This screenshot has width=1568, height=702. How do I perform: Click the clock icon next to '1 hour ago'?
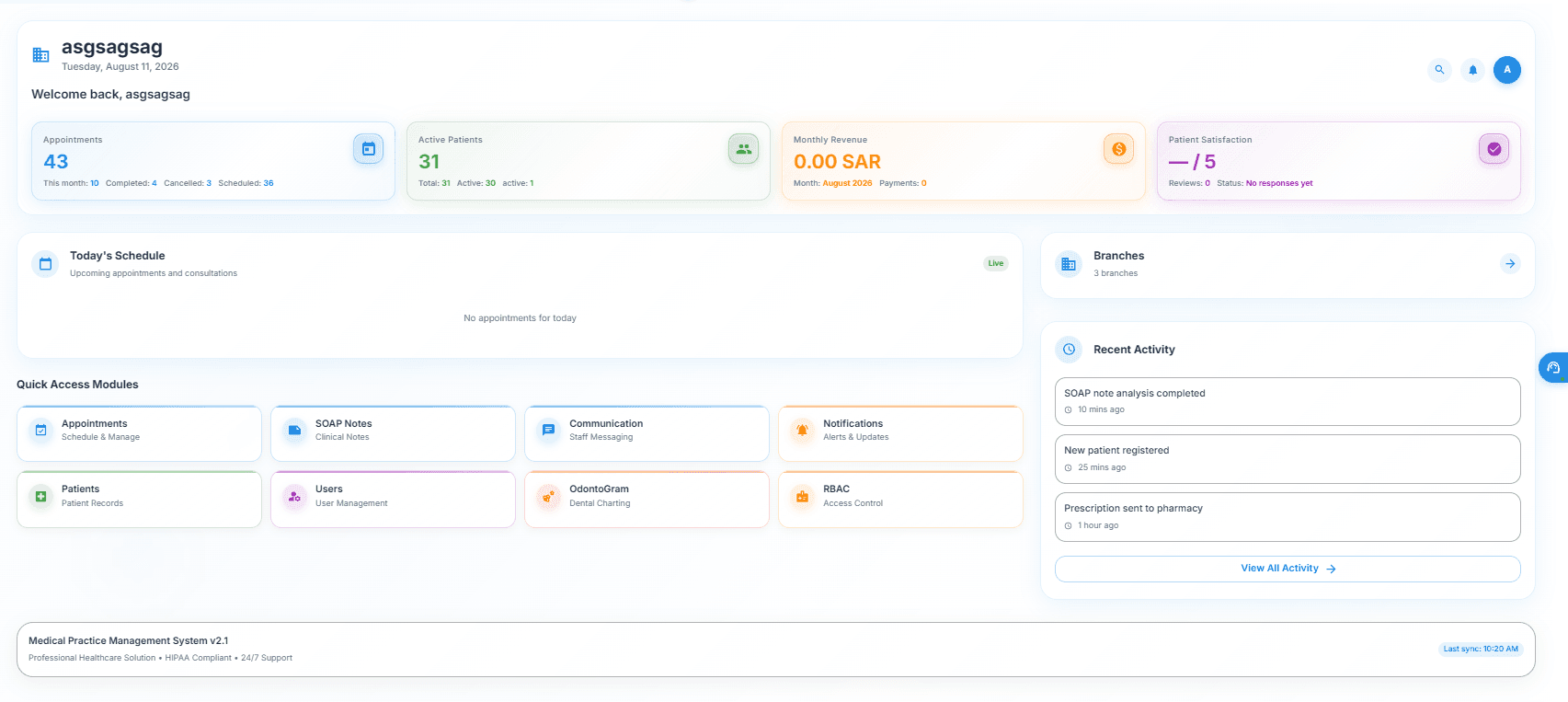1069,526
